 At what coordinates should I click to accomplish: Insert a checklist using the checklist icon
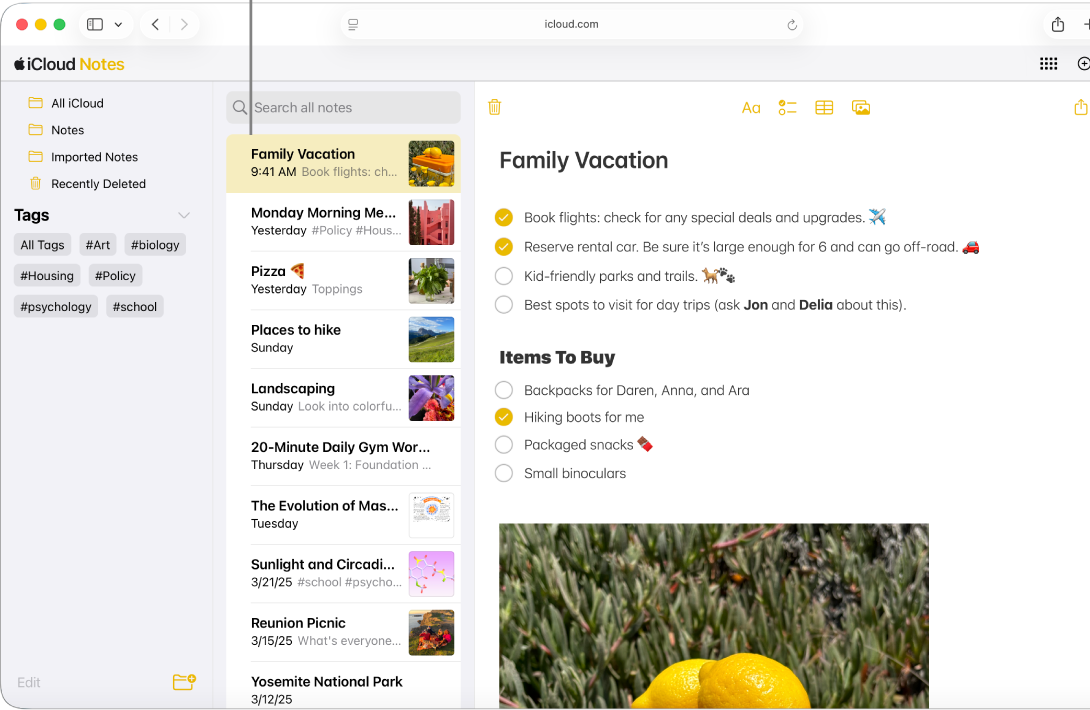point(787,108)
